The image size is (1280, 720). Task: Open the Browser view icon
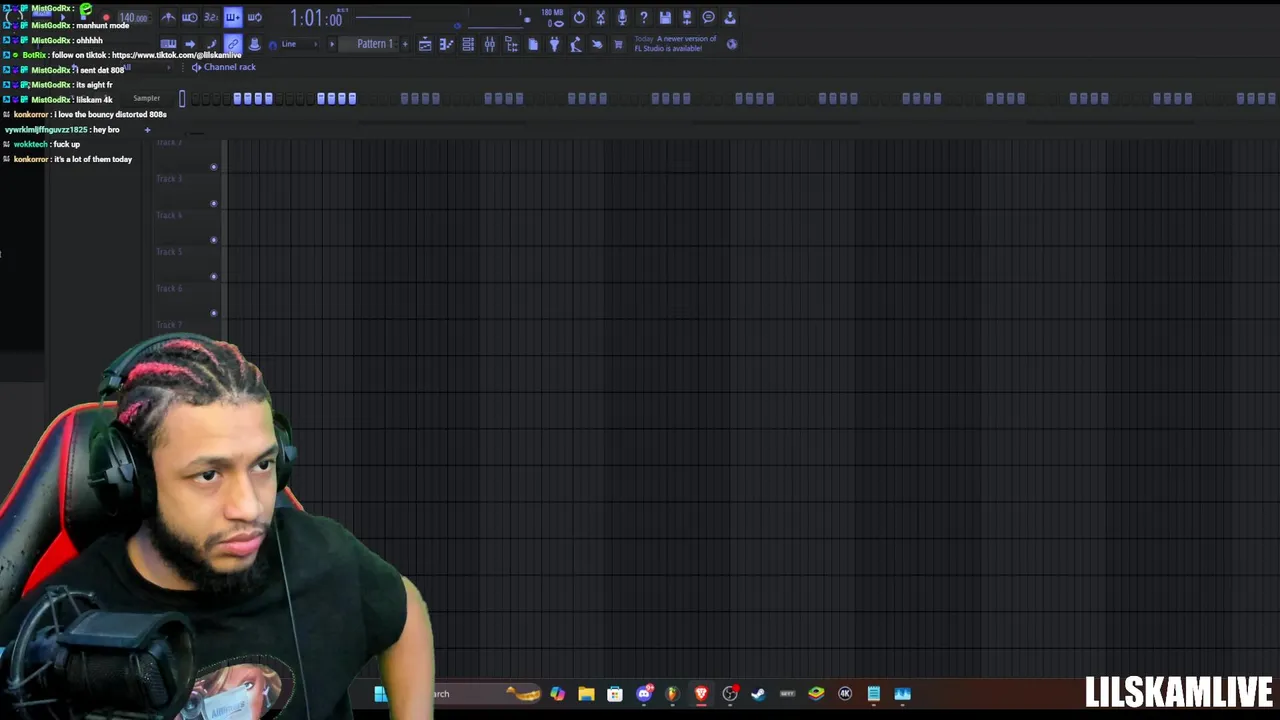click(x=511, y=44)
